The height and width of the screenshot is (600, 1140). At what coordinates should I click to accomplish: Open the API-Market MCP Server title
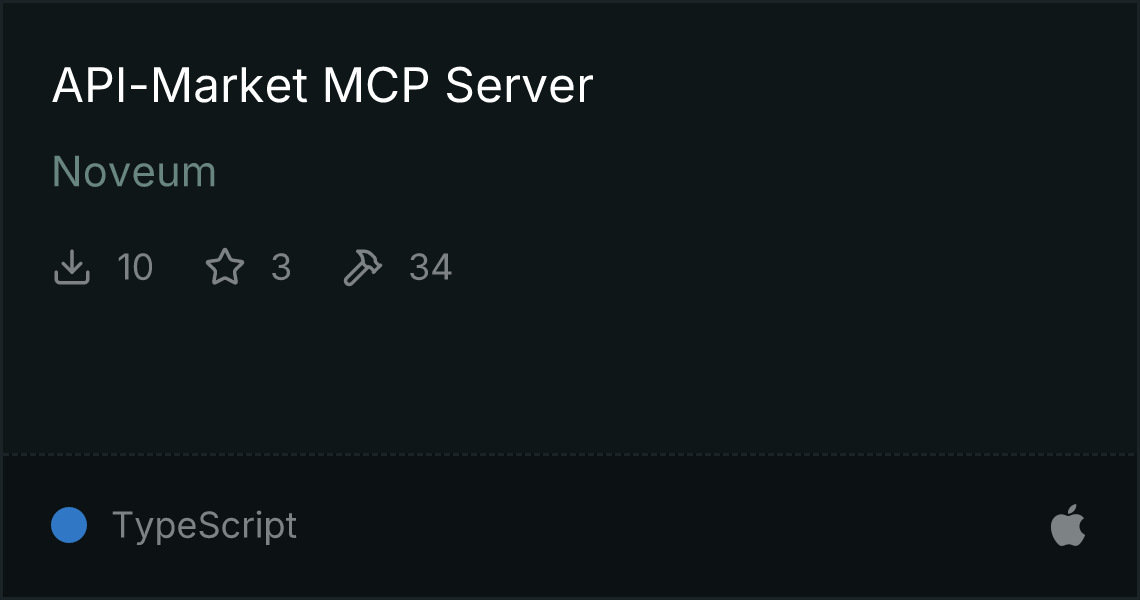(x=323, y=85)
